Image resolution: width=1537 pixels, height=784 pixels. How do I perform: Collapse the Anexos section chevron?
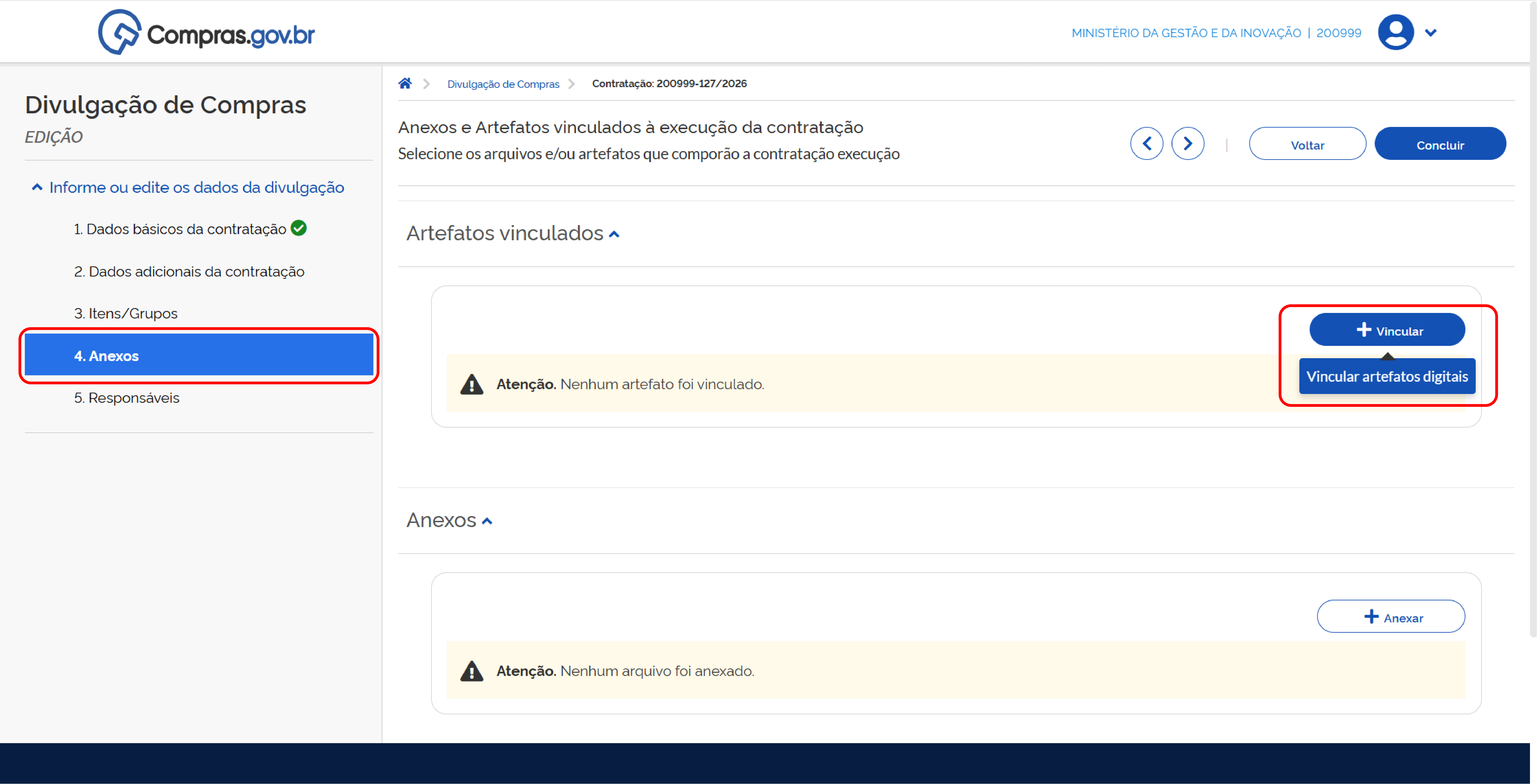[x=487, y=522]
